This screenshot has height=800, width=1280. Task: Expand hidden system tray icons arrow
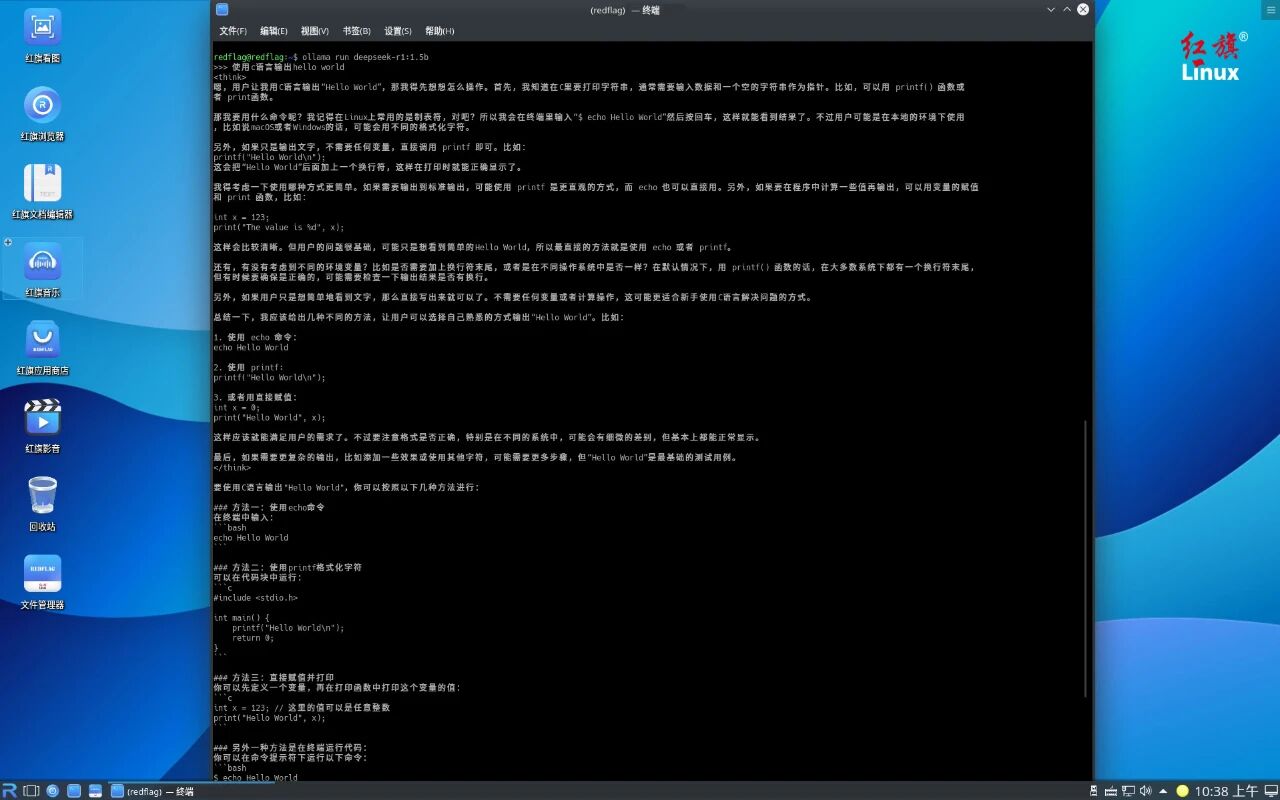[x=1163, y=791]
